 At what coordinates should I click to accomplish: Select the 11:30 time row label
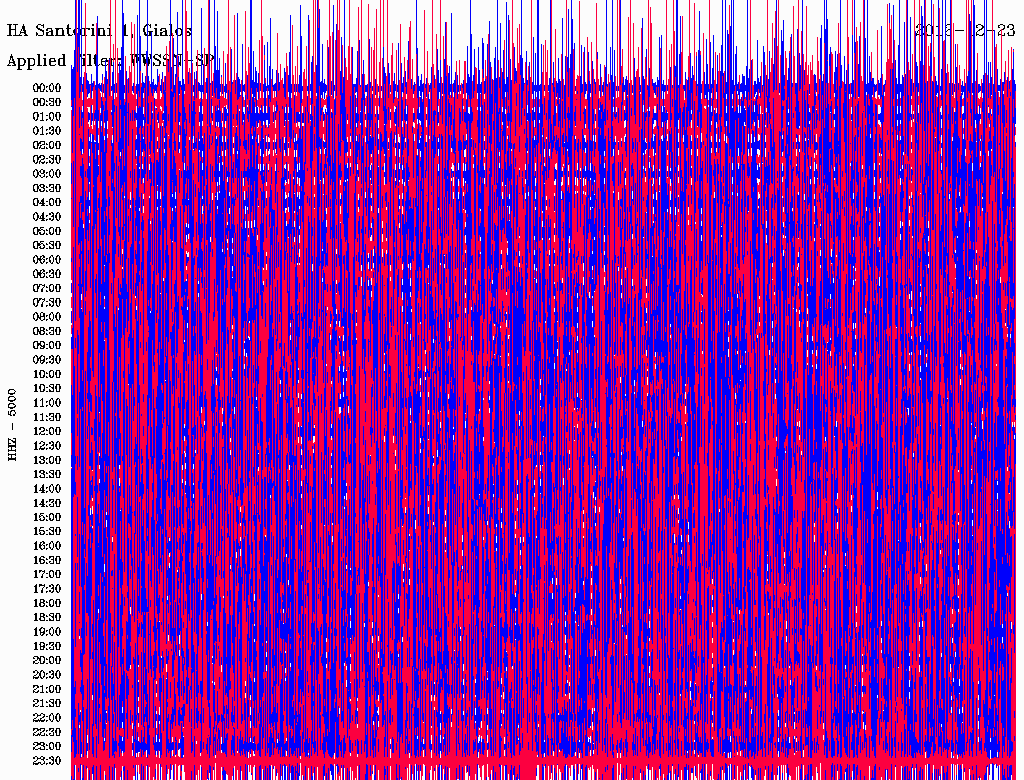[x=47, y=417]
